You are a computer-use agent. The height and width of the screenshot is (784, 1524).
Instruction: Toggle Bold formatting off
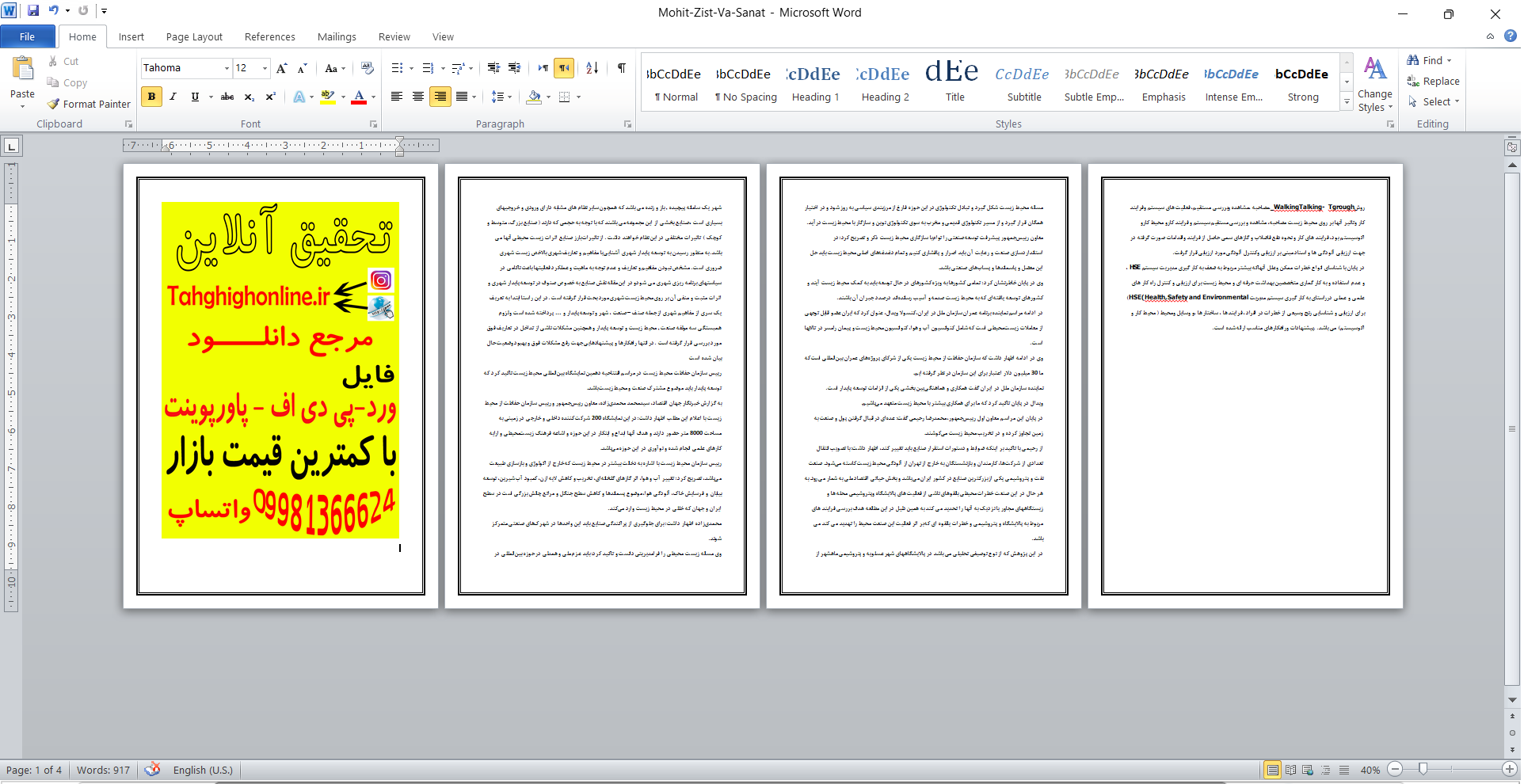[x=151, y=97]
